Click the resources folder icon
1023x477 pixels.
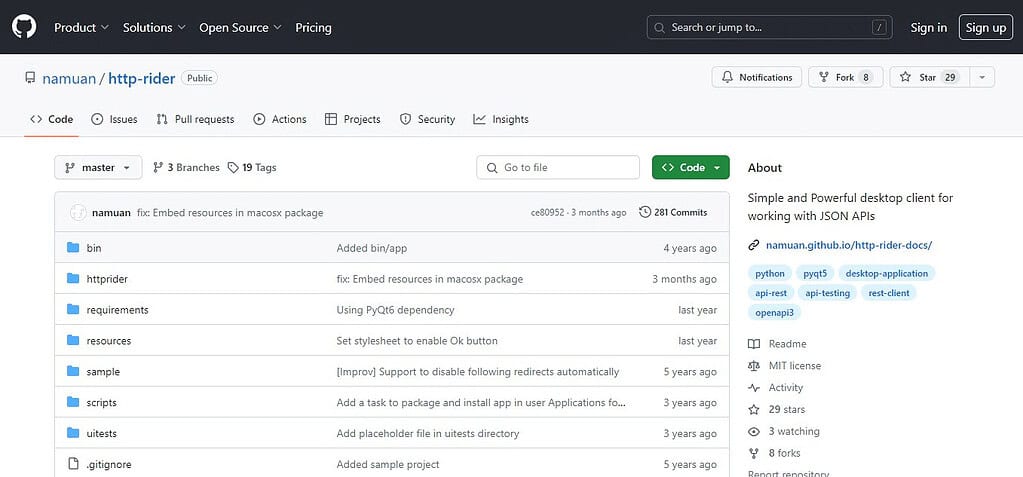click(x=73, y=340)
